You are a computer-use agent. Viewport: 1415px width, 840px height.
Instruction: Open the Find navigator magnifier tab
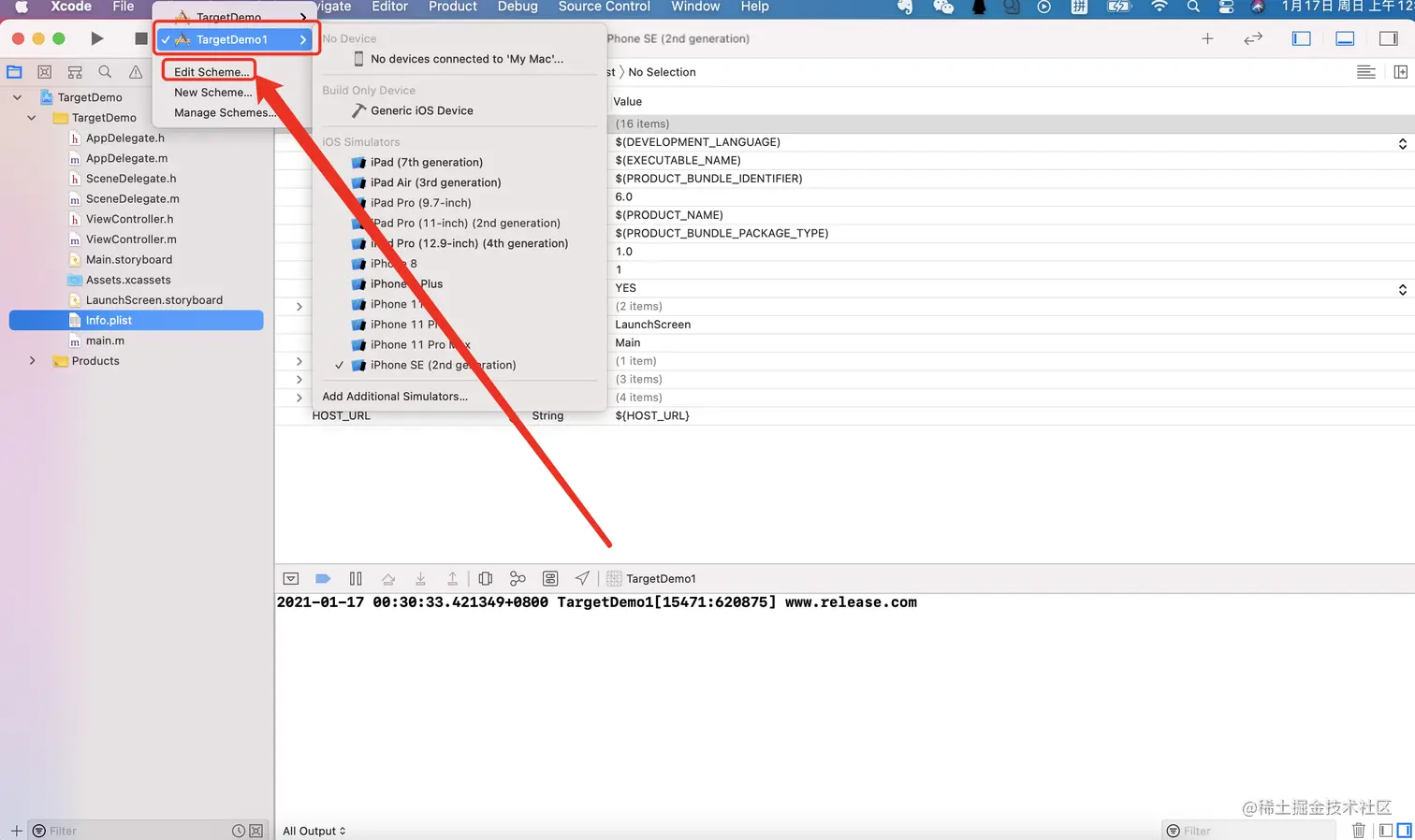pyautogui.click(x=105, y=72)
